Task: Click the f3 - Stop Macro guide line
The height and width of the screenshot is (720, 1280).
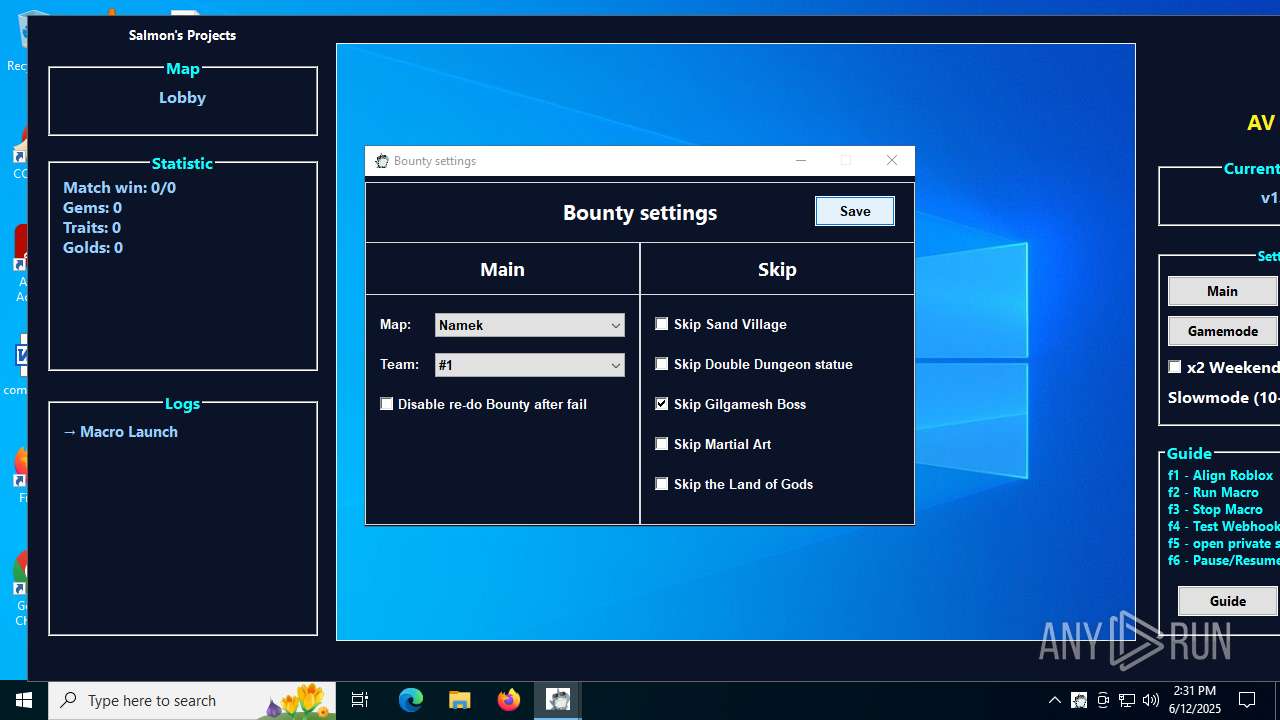Action: click(1215, 509)
